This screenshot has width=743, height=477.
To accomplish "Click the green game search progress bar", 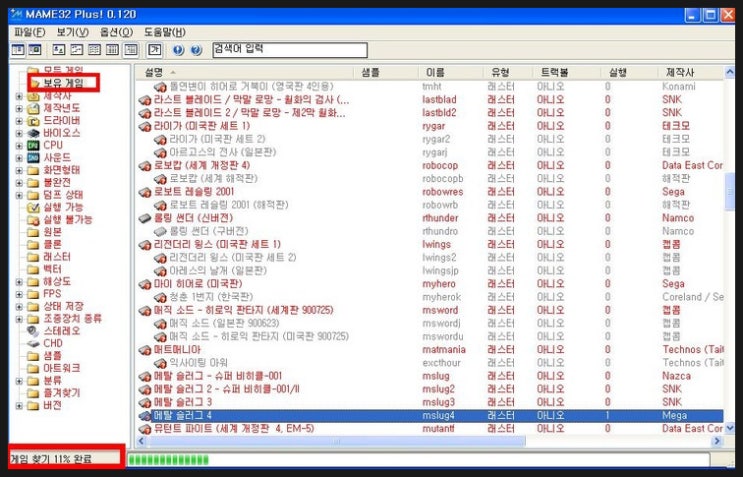I will (x=168, y=459).
